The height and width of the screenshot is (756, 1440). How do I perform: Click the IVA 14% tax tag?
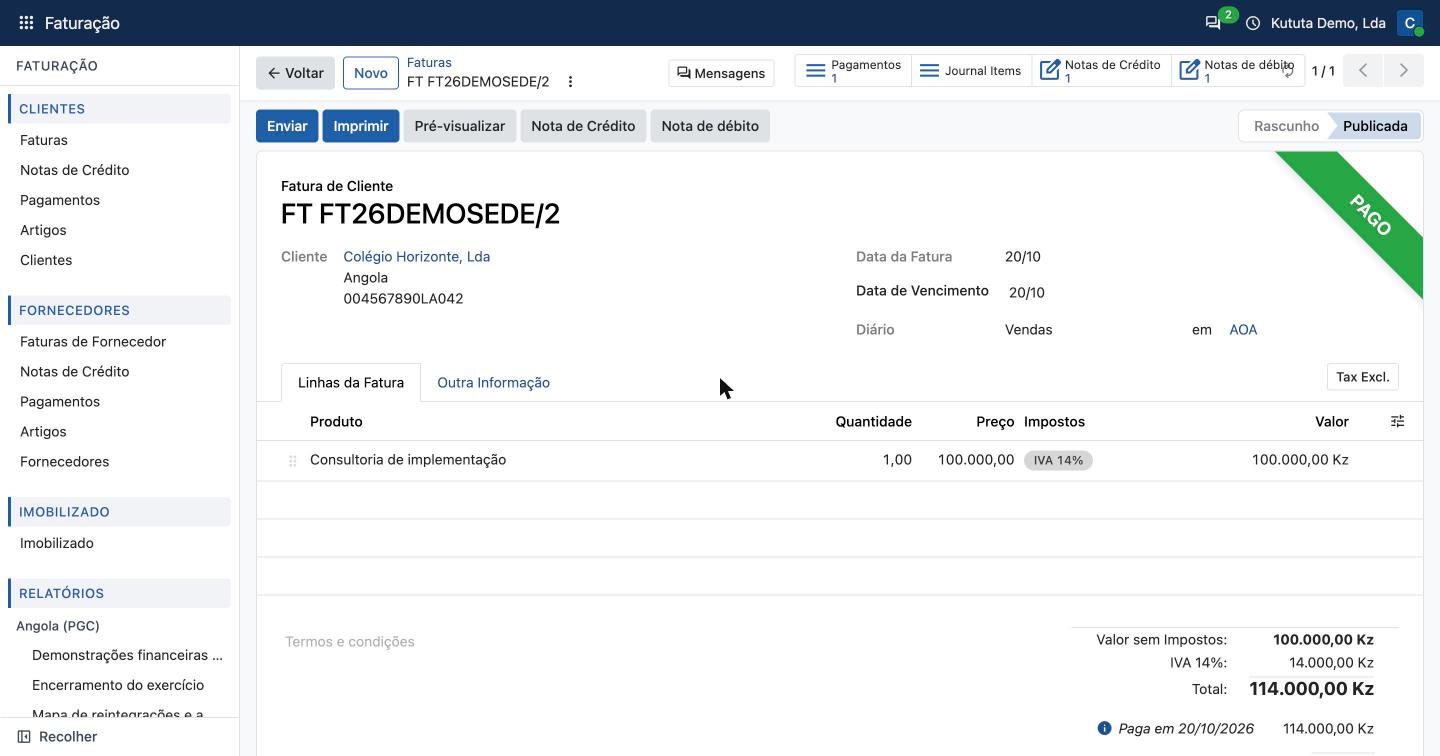(x=1058, y=461)
